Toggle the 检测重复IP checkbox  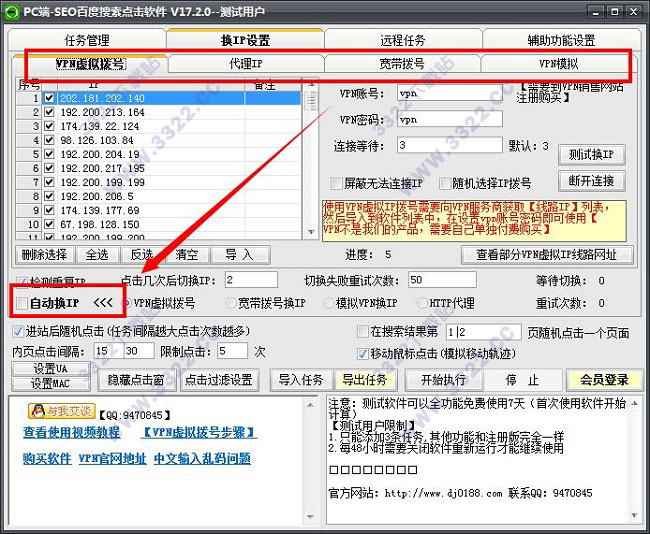coord(21,282)
